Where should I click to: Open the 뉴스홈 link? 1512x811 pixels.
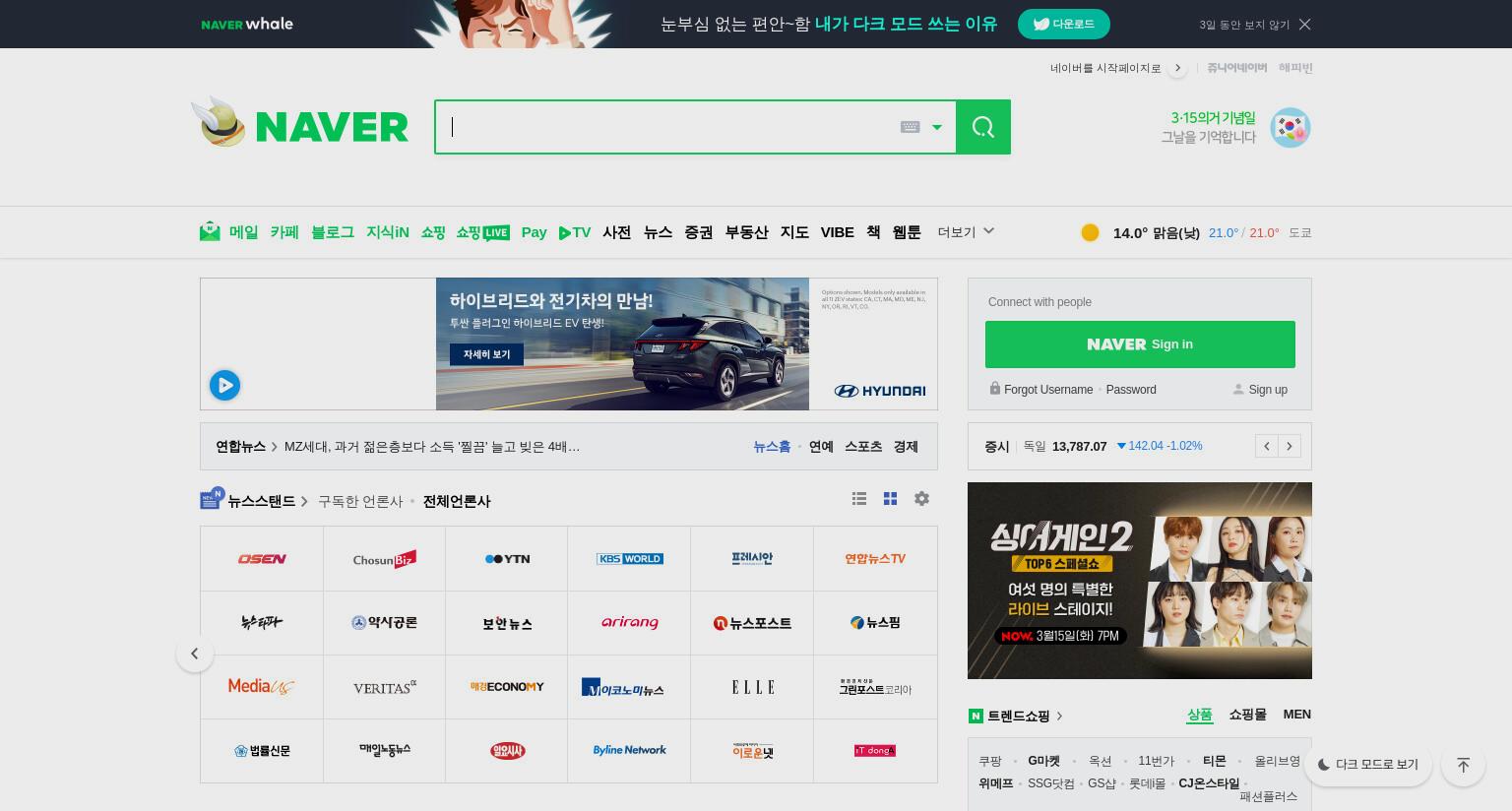point(772,447)
